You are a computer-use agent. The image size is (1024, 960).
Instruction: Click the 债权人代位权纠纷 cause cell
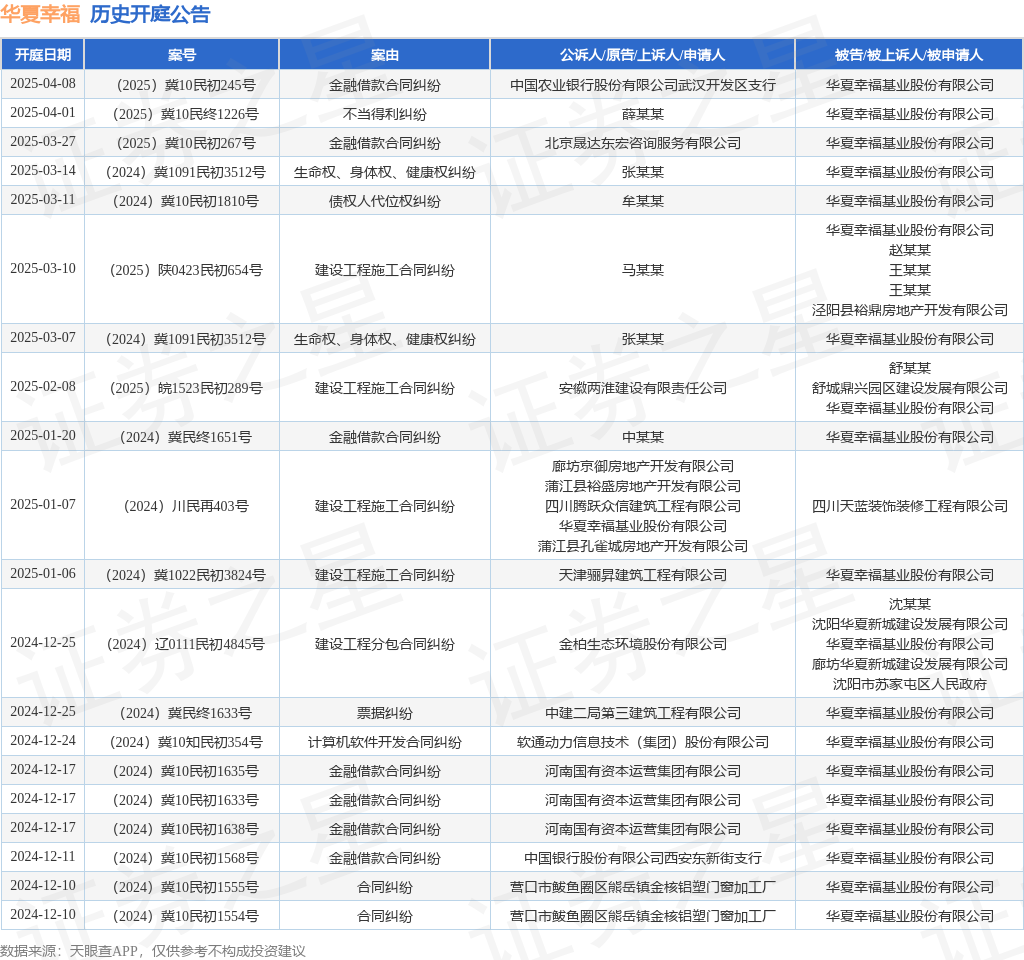click(385, 201)
